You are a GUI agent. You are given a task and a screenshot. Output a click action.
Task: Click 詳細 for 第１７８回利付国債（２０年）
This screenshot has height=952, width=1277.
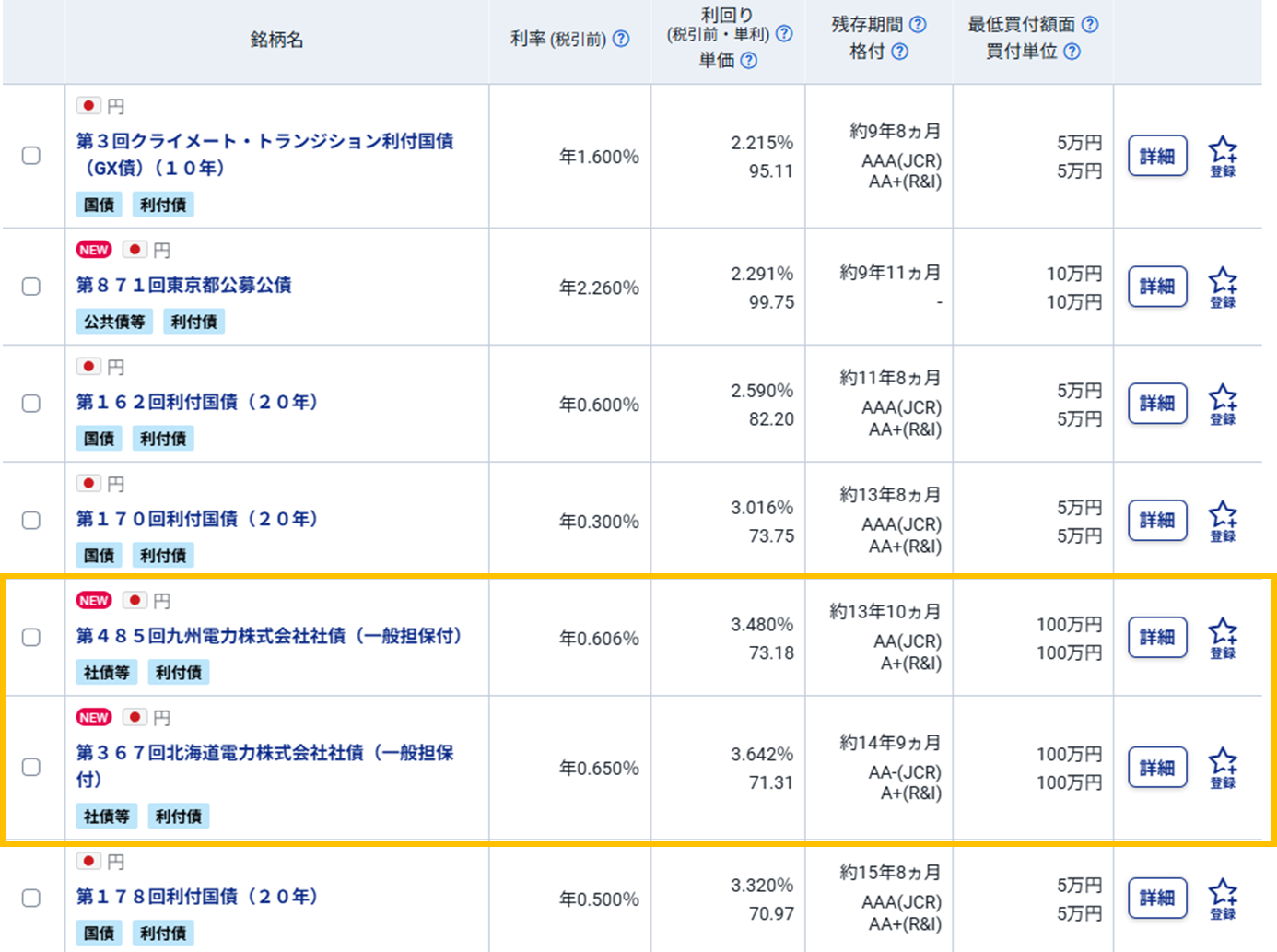pos(1157,899)
